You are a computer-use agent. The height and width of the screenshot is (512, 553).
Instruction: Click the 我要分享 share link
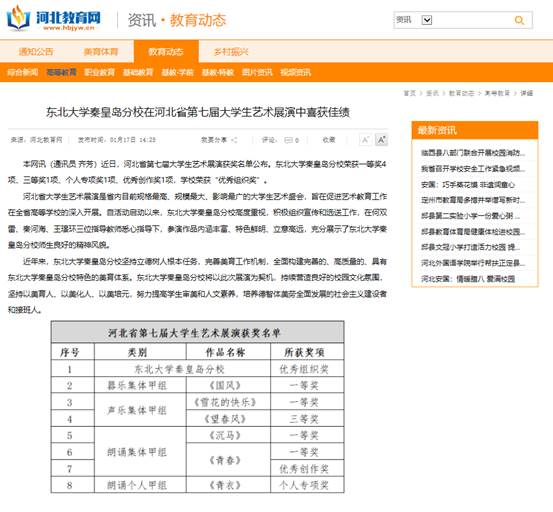pyautogui.click(x=214, y=140)
